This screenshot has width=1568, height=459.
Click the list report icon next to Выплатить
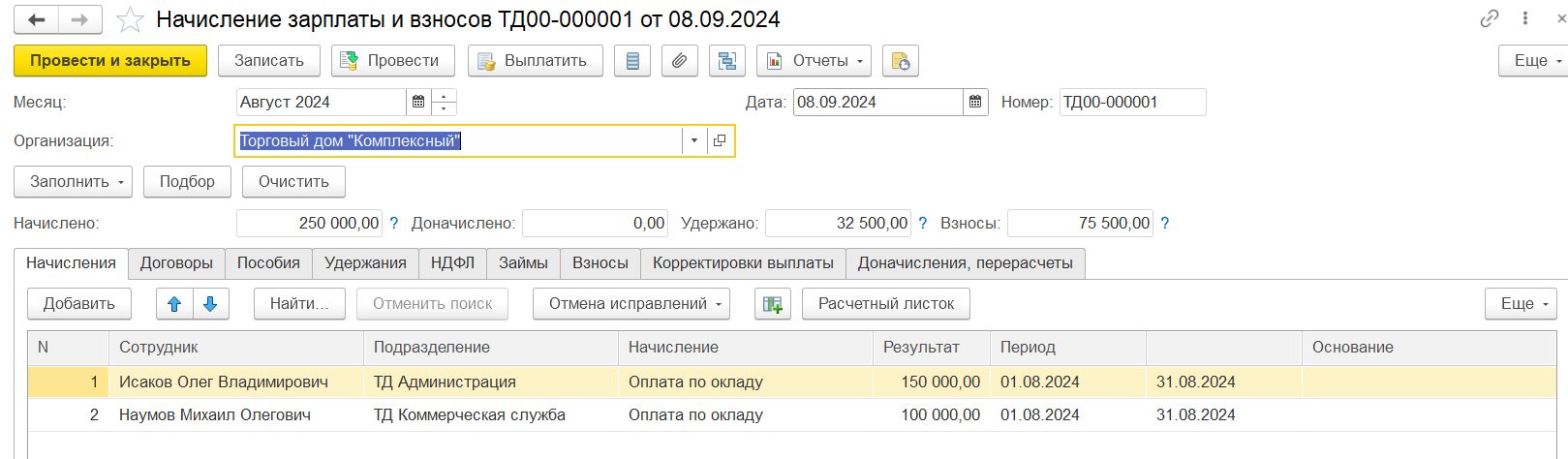pos(632,60)
